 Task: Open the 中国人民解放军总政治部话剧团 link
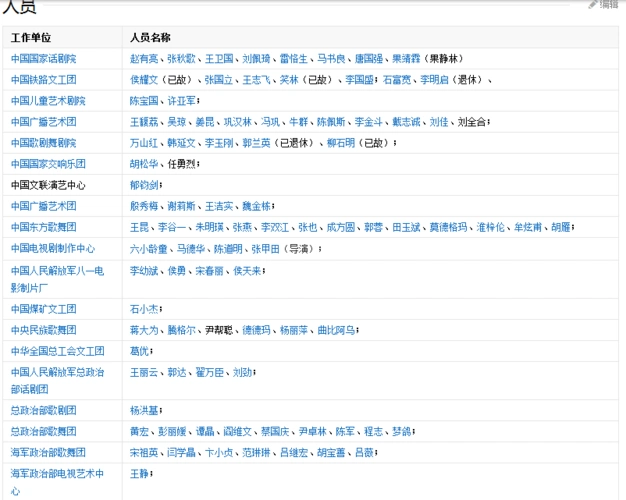tap(57, 381)
